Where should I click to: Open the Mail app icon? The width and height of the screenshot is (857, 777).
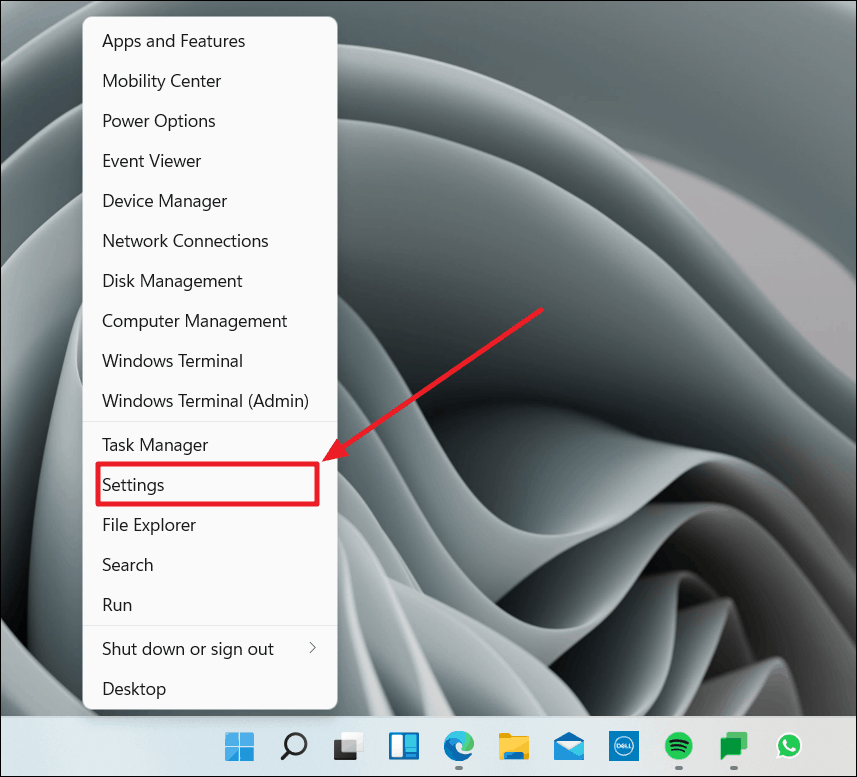[x=568, y=746]
